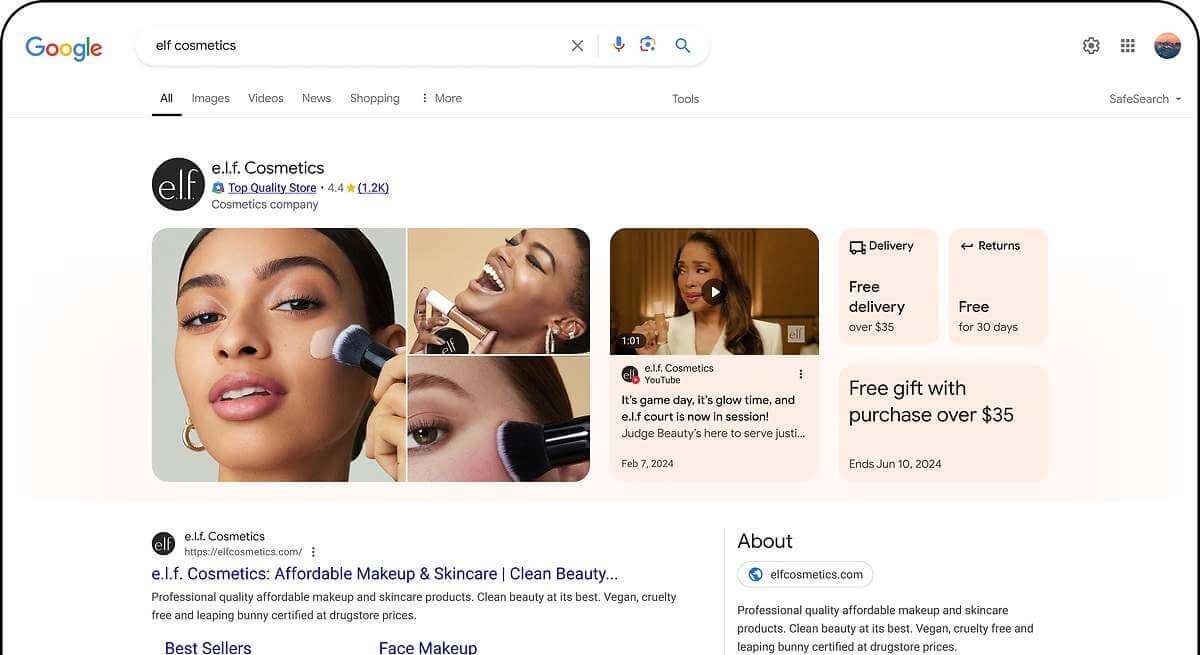Switch to the Images tab
The image size is (1200, 655).
(x=210, y=98)
